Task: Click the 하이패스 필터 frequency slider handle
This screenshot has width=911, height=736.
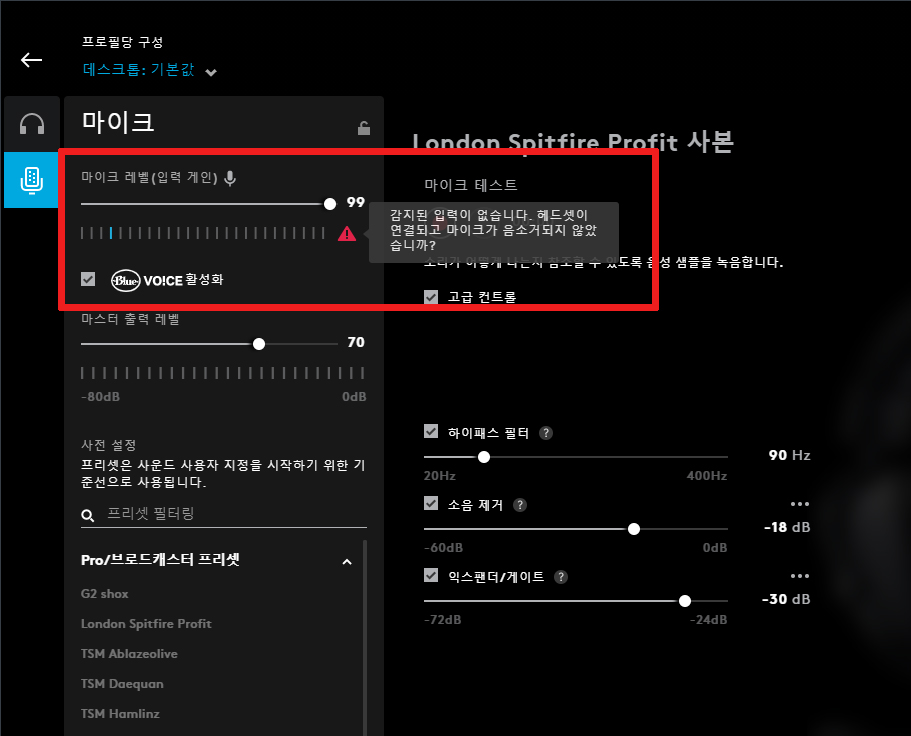Action: coord(484,457)
